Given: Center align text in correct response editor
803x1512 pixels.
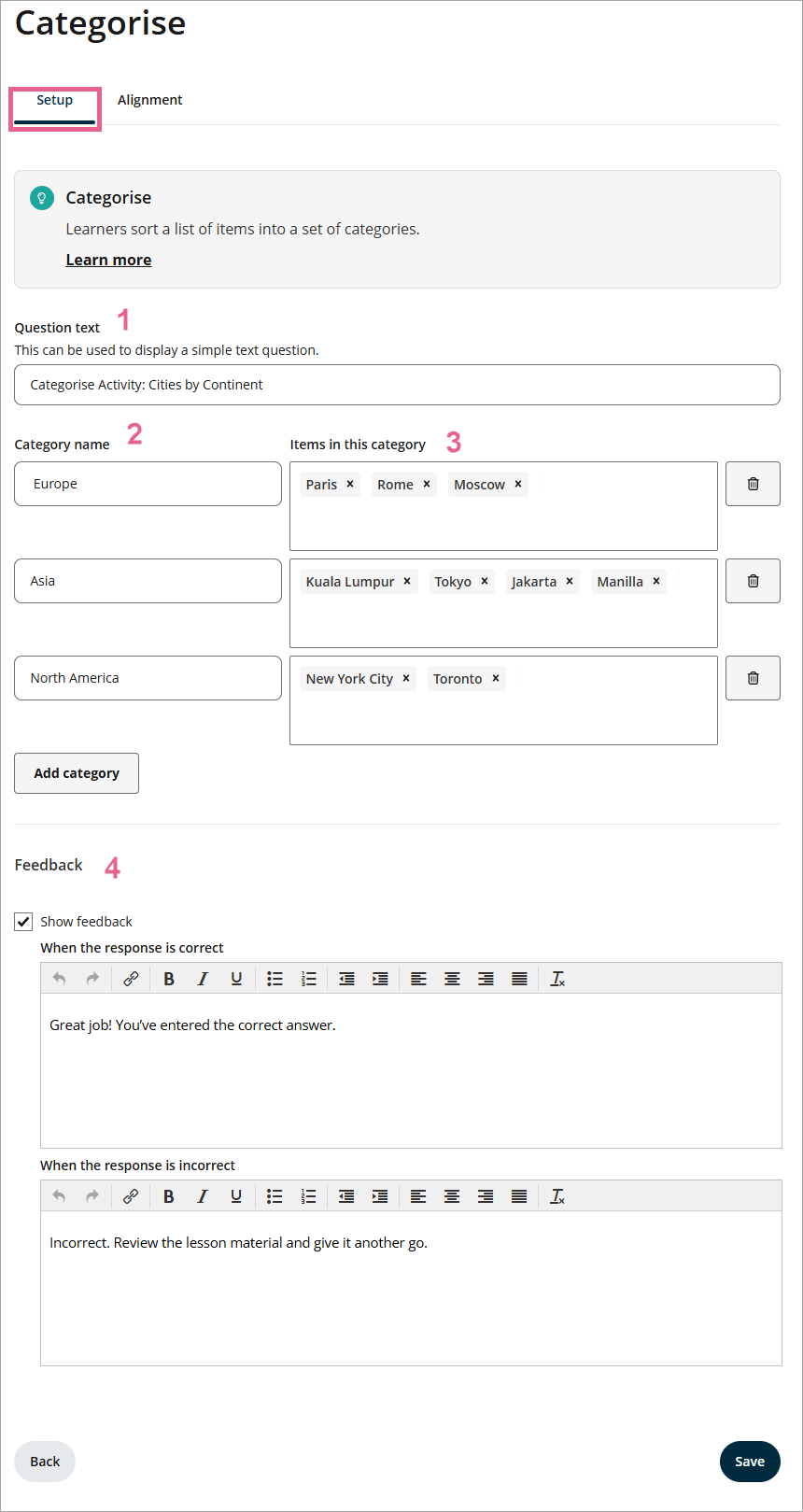Looking at the screenshot, I should pos(452,979).
